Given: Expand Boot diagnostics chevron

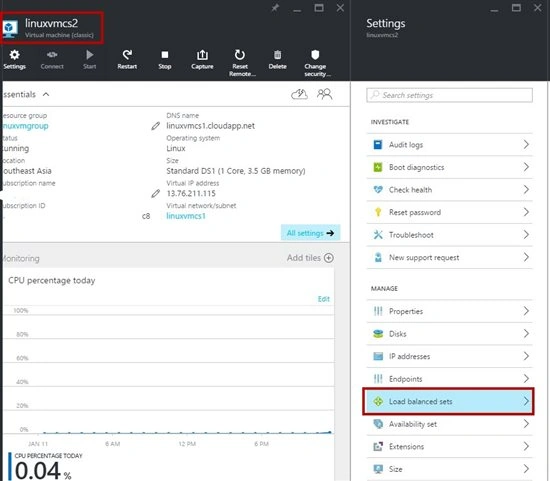Looking at the screenshot, I should (x=526, y=167).
